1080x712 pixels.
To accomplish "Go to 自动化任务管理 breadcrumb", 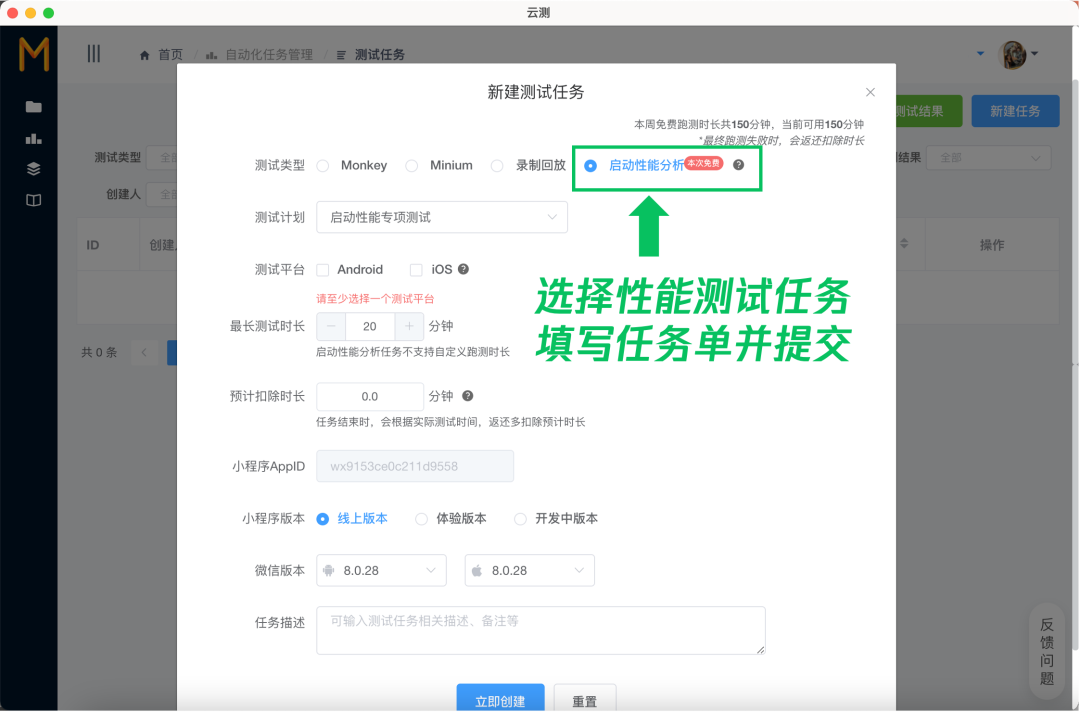I will point(269,55).
